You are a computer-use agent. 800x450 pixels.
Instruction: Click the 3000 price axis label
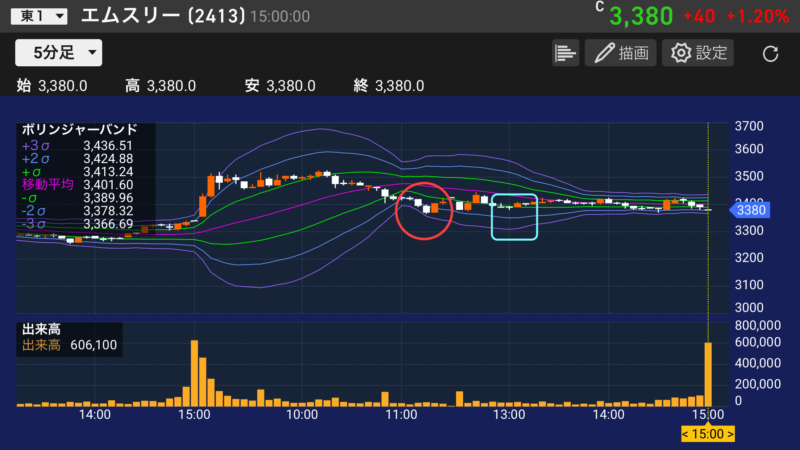click(749, 307)
